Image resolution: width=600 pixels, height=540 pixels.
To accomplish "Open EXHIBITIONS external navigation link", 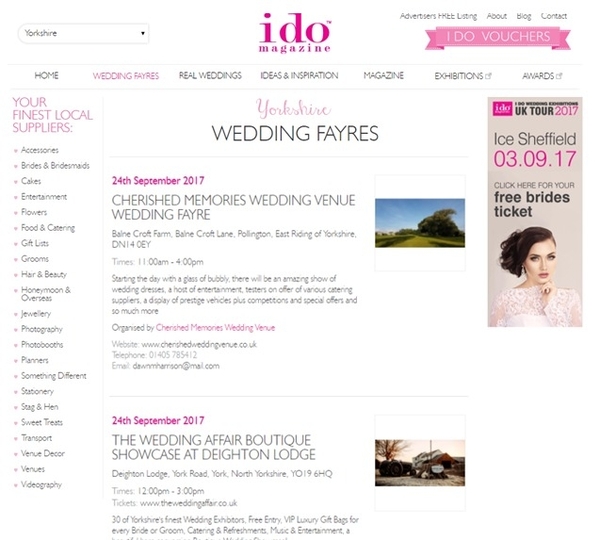I will pos(463,76).
